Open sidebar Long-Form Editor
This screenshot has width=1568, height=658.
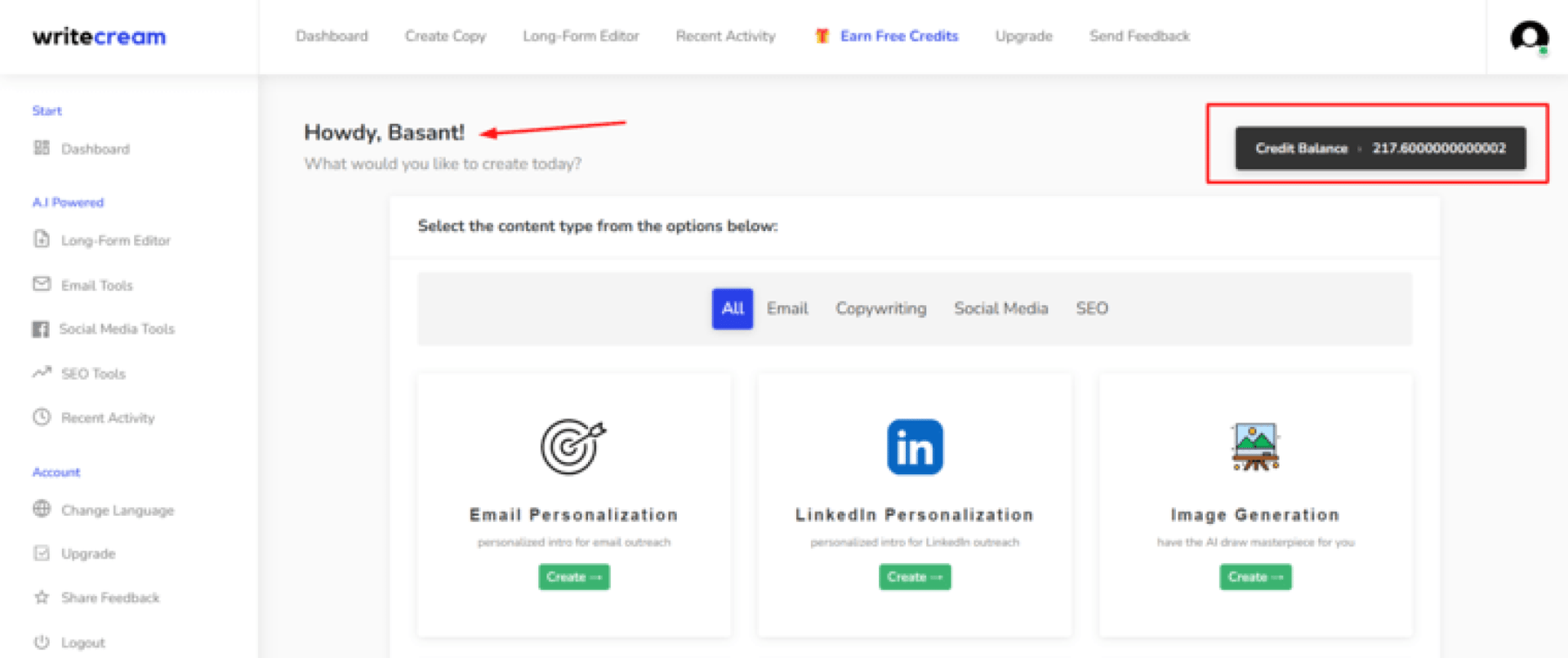coord(115,241)
